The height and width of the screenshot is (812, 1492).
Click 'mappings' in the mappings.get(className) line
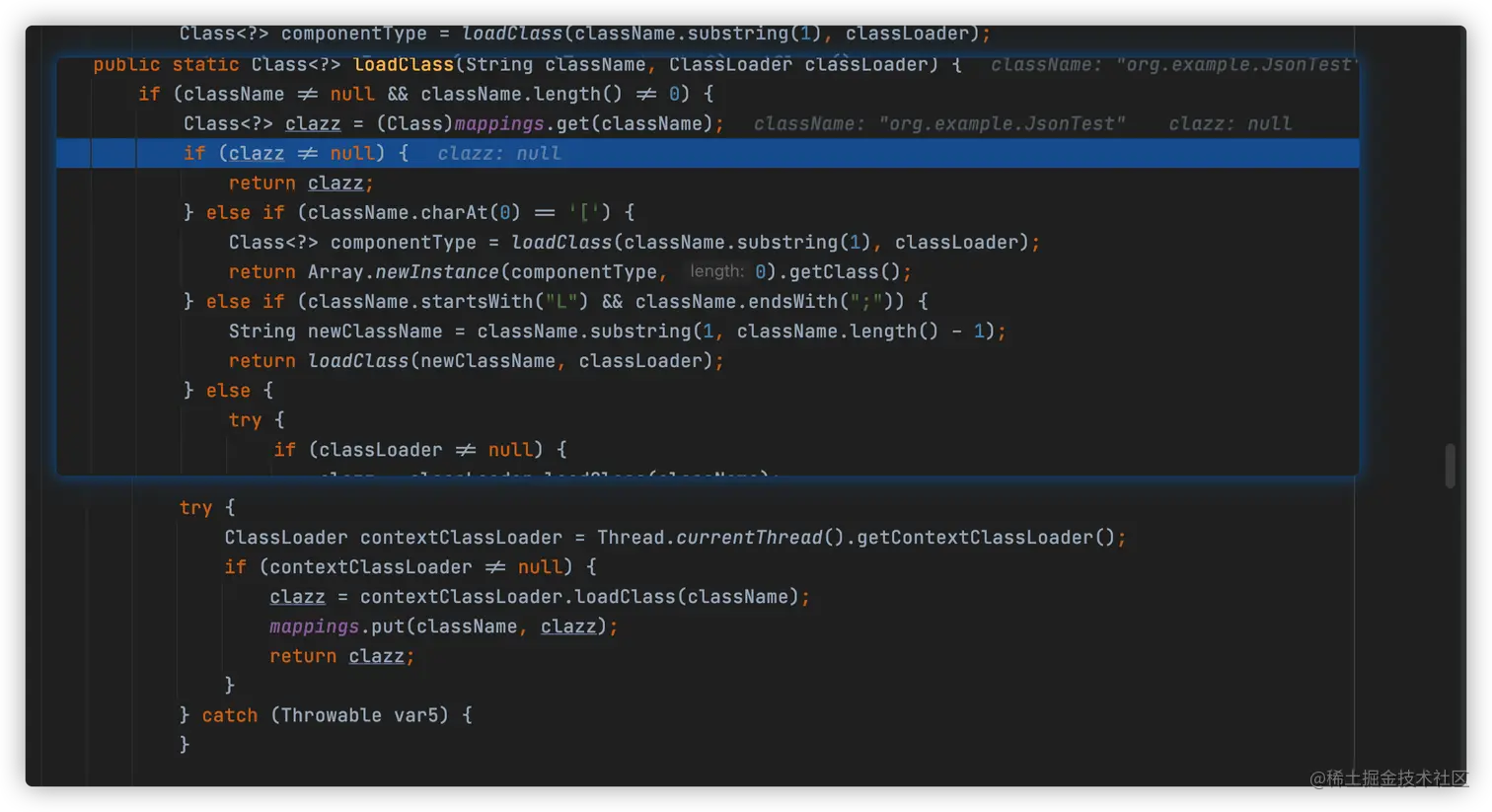498,123
